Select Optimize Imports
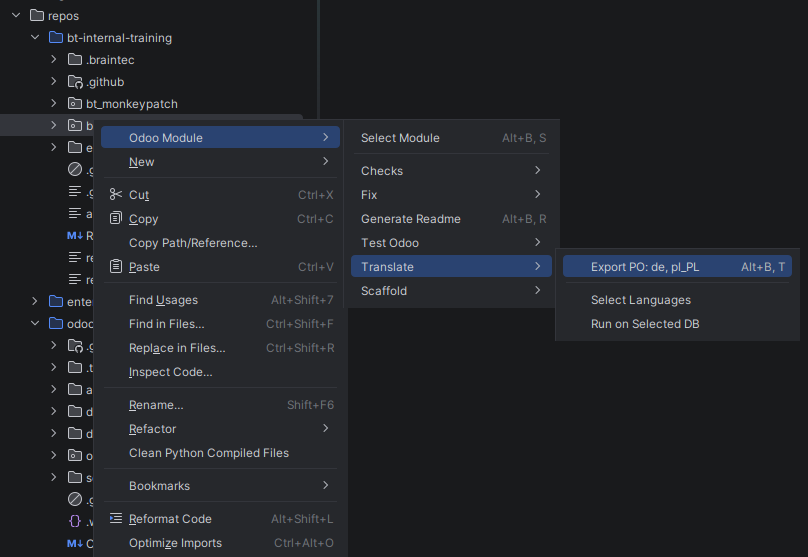The width and height of the screenshot is (808, 557). click(221, 543)
